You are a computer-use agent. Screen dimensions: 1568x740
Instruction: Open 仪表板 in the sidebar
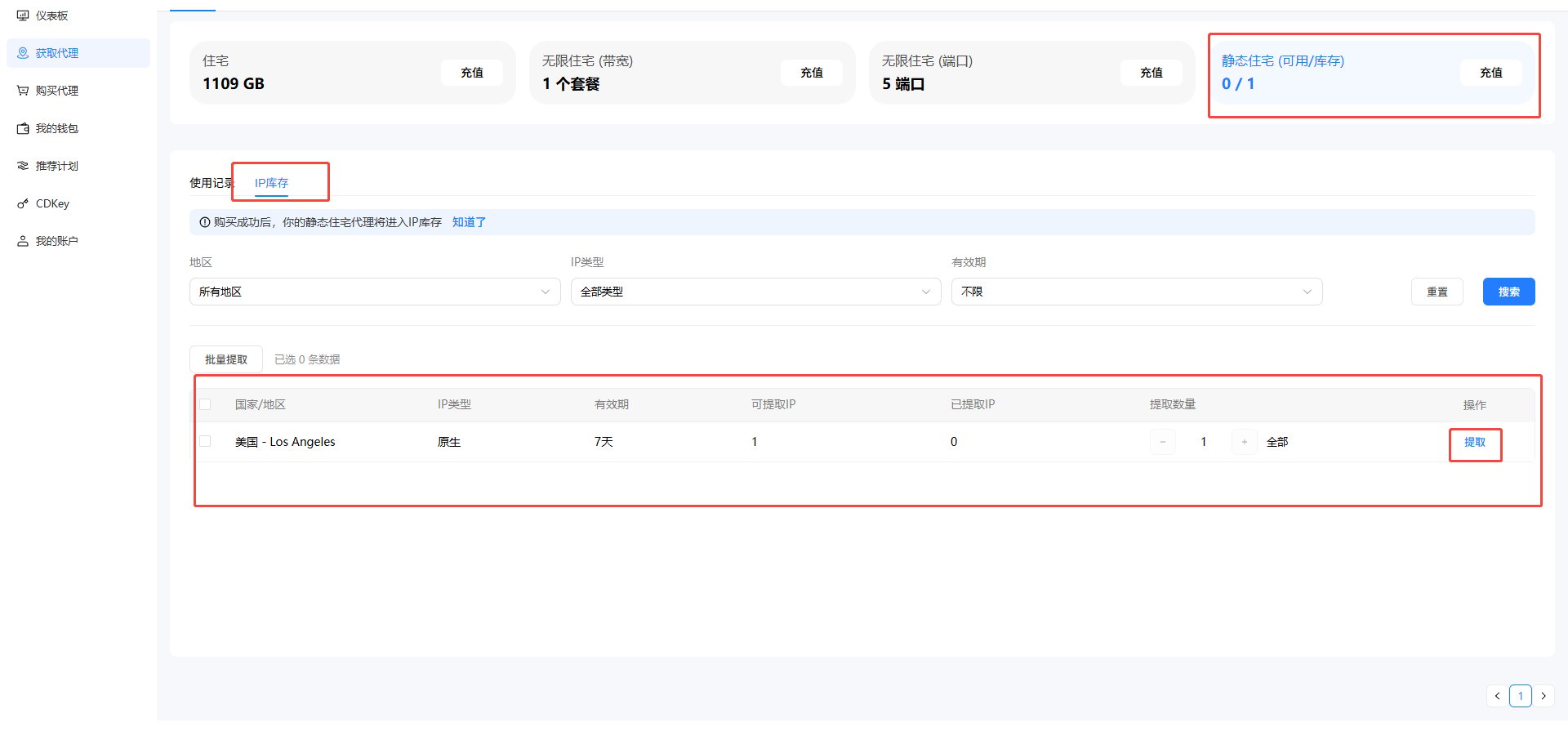tap(78, 16)
